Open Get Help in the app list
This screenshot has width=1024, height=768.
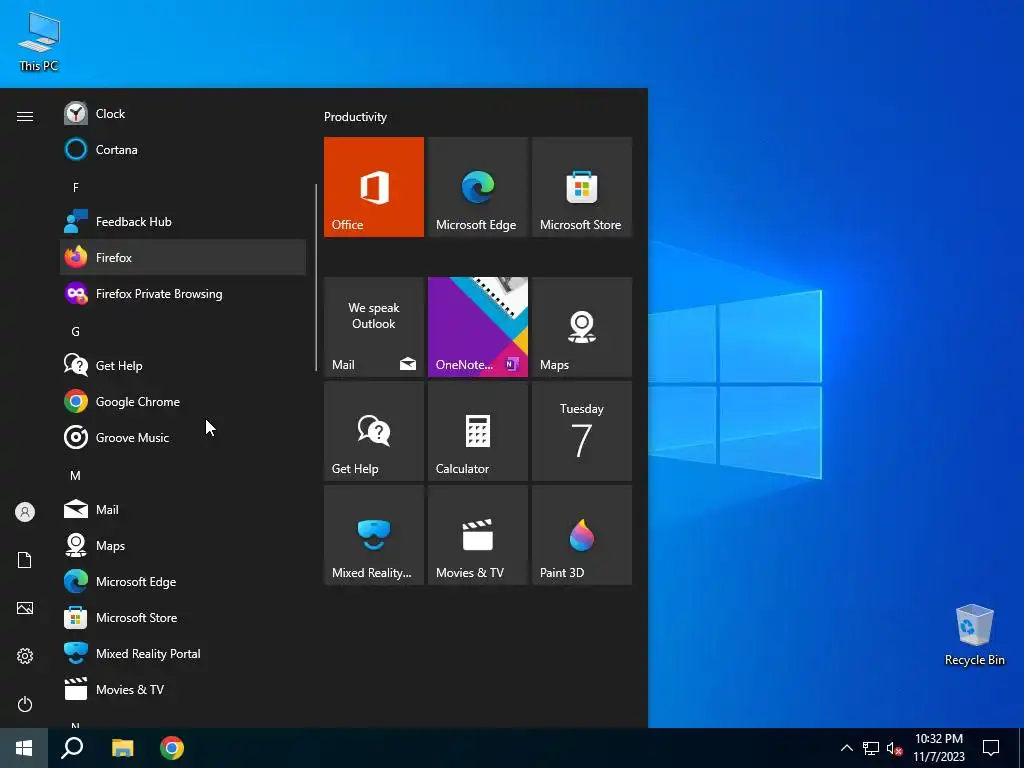point(183,366)
